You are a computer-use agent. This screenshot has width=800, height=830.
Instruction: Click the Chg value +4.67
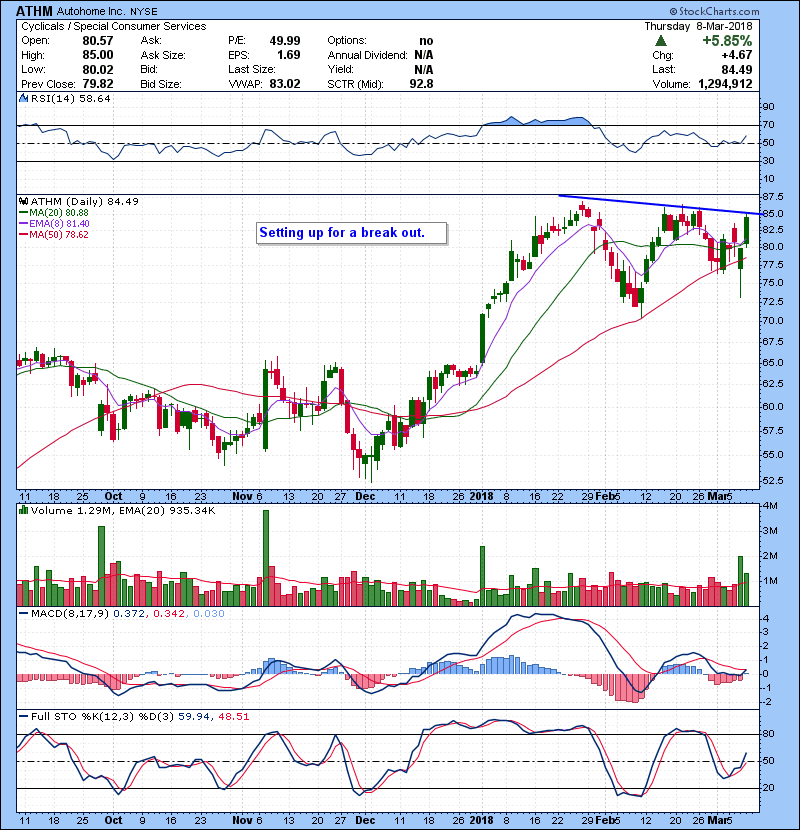[736, 55]
